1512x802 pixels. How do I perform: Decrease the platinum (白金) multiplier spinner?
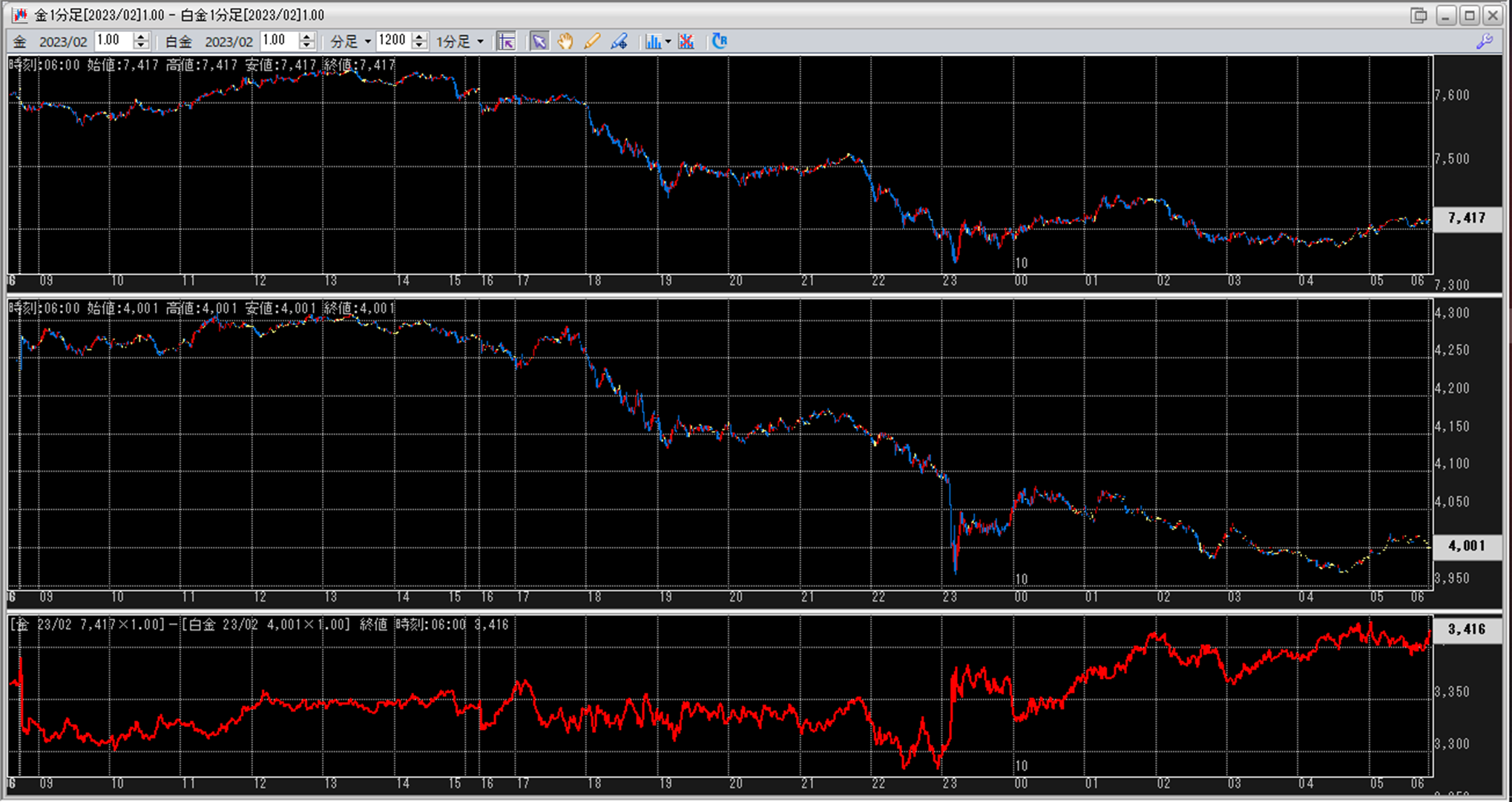point(307,46)
